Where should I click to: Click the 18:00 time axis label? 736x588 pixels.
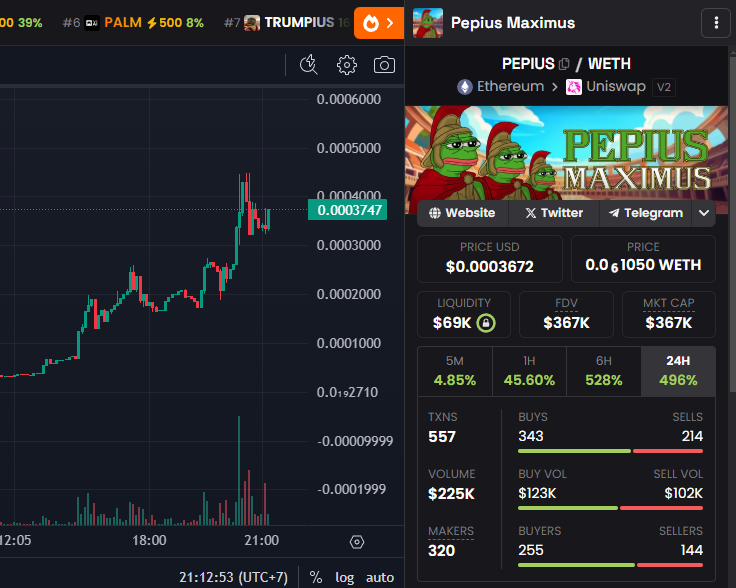click(x=149, y=540)
